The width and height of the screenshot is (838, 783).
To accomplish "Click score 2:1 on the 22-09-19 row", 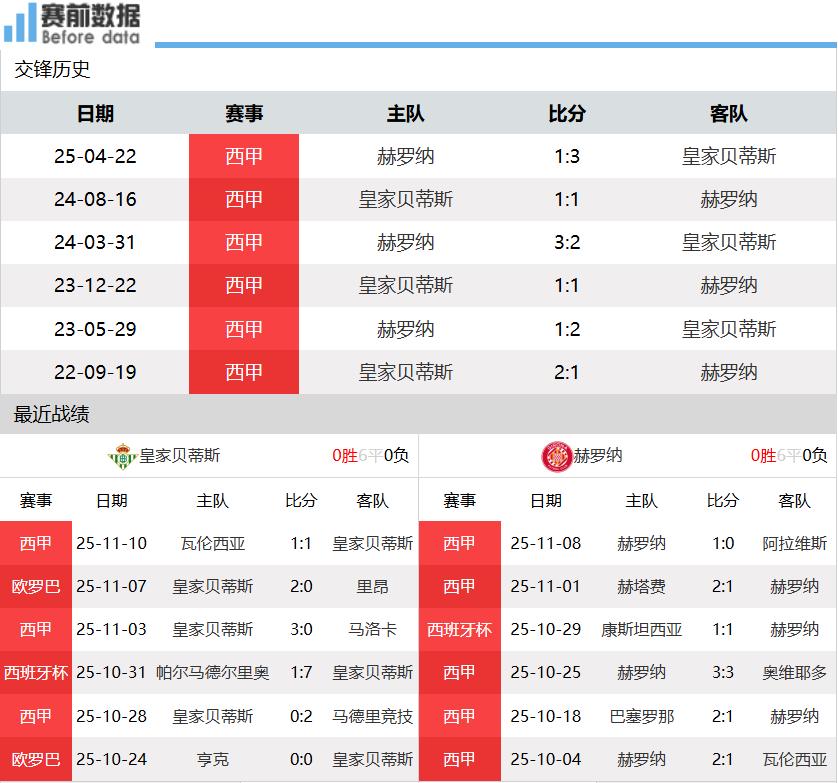I will tap(567, 373).
